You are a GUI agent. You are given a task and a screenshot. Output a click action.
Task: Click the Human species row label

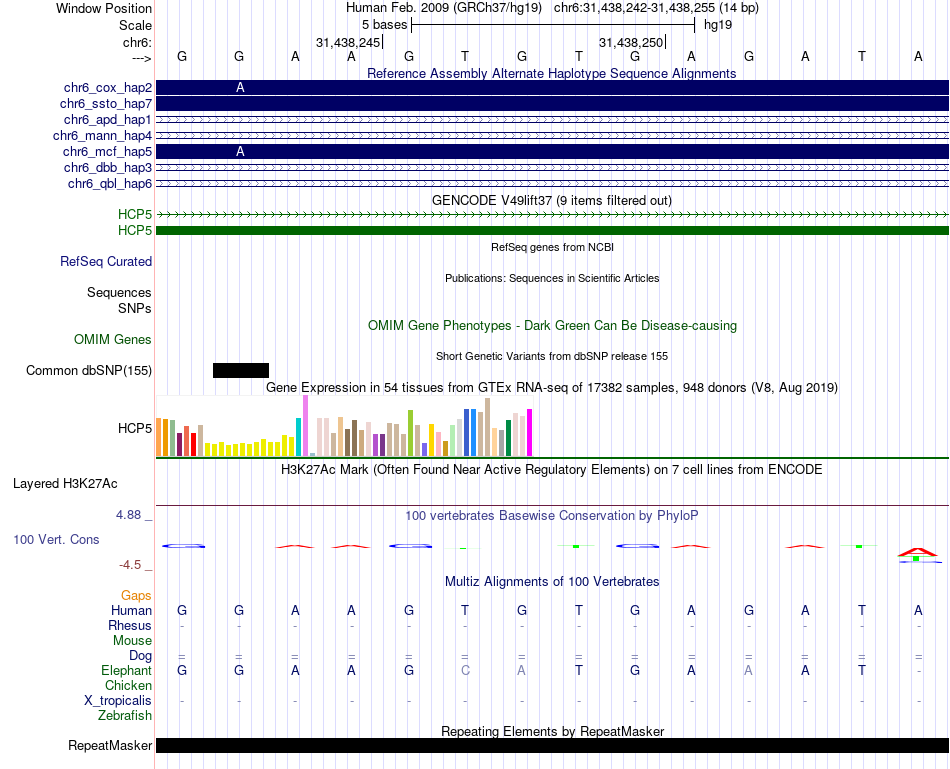point(131,610)
